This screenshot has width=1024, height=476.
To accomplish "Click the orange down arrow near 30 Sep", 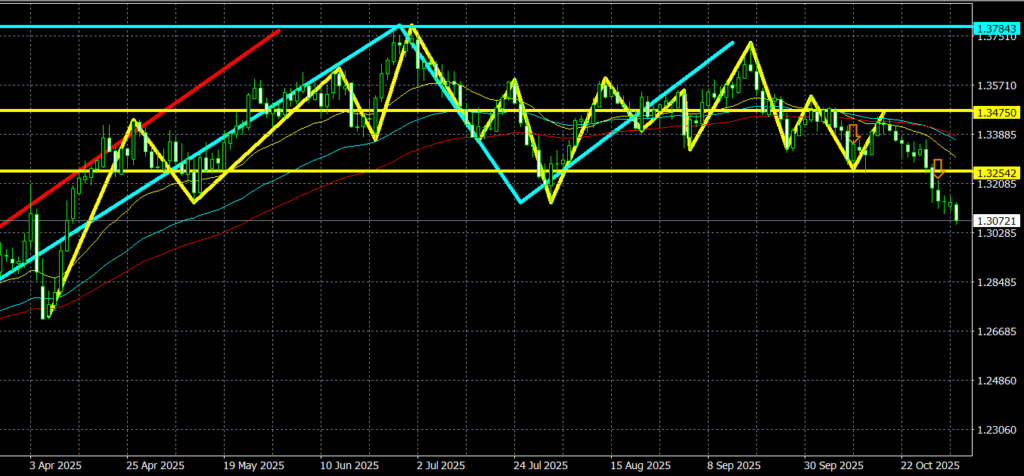I will tap(853, 132).
